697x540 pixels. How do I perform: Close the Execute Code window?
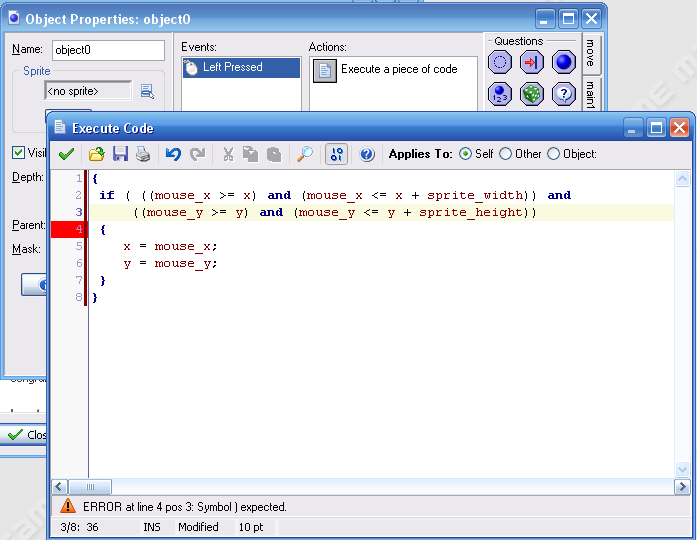(x=680, y=128)
